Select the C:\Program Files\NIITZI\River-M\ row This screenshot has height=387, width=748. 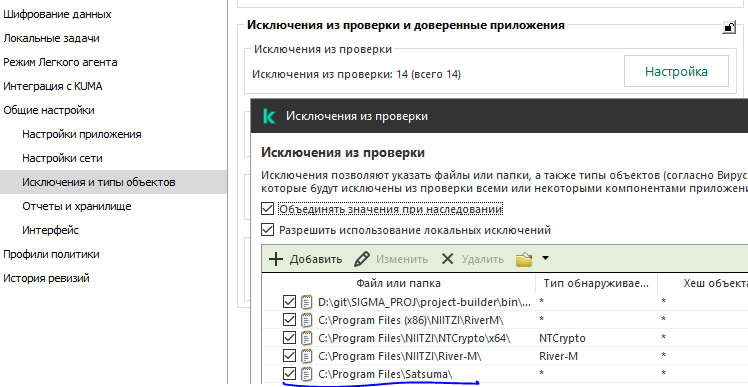coord(505,356)
